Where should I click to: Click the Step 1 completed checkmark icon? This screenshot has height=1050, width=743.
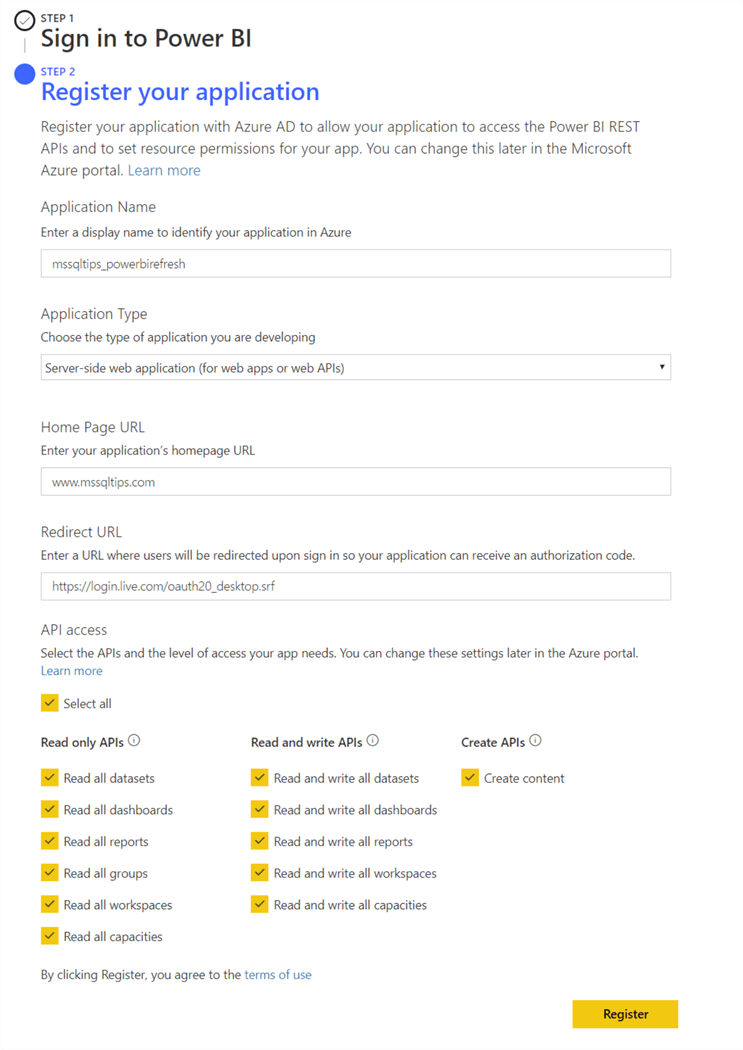pyautogui.click(x=25, y=21)
